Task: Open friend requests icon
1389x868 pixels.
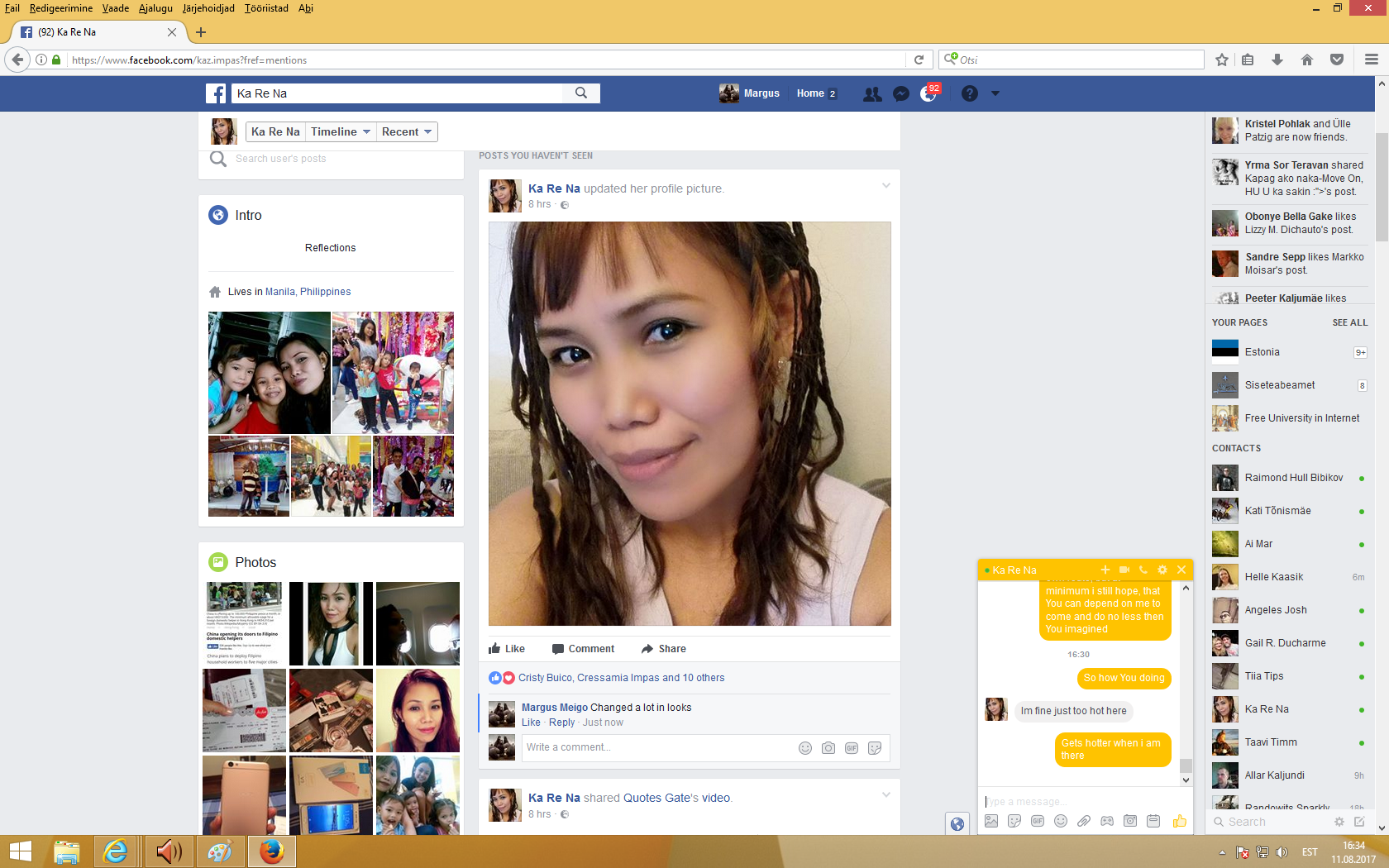Action: pos(872,94)
